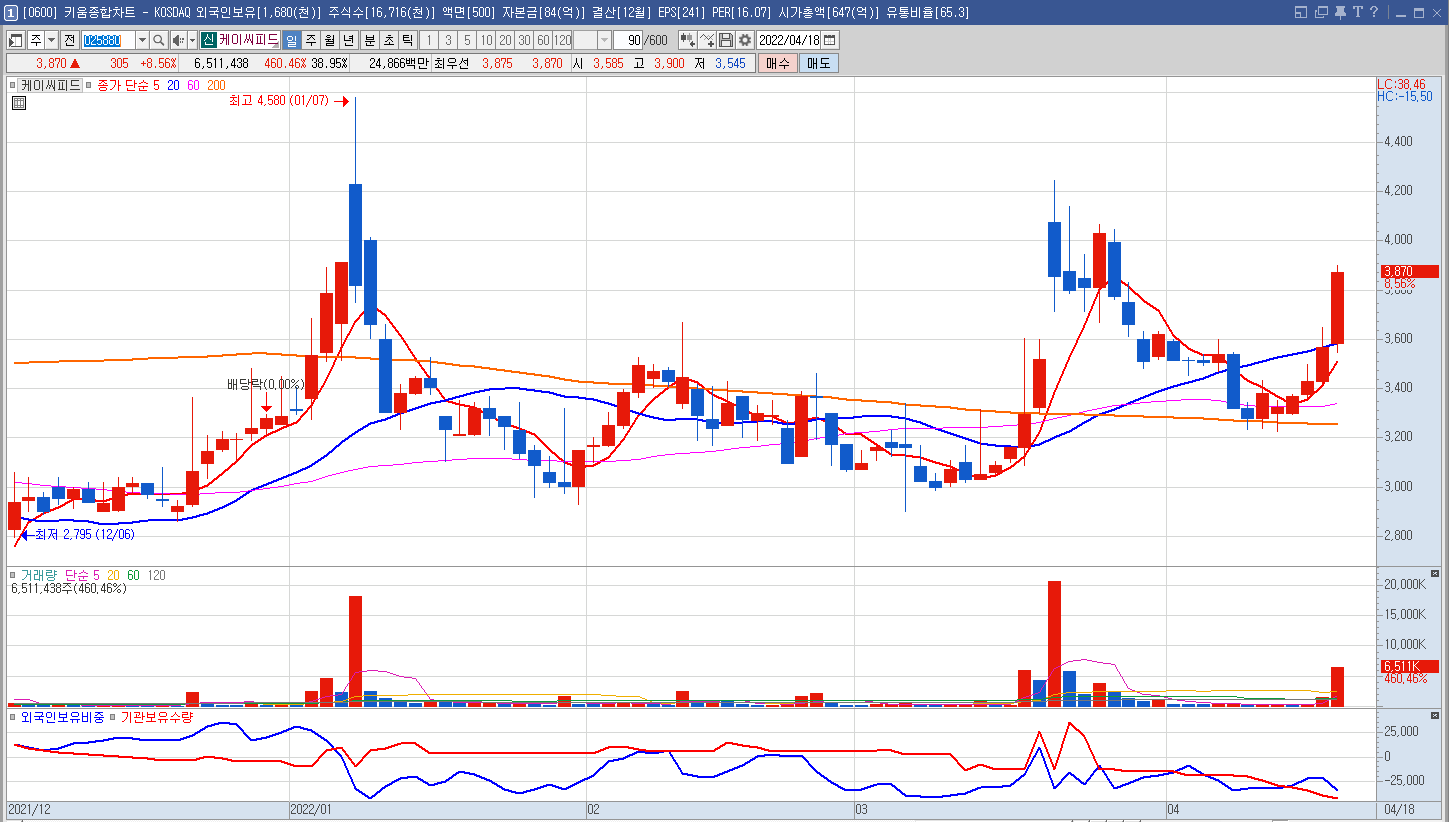Click the green 신 badge icon
The width and height of the screenshot is (1449, 822).
[208, 40]
